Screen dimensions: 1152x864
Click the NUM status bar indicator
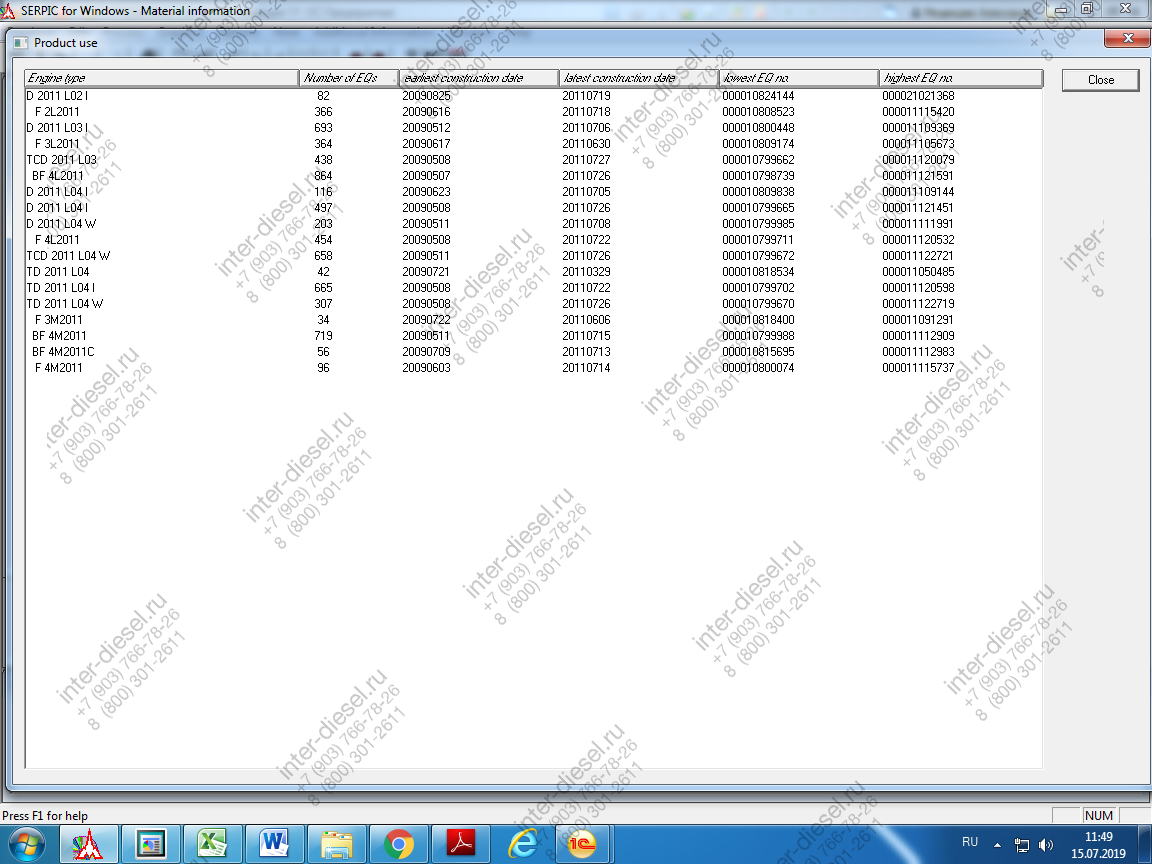[x=1098, y=816]
